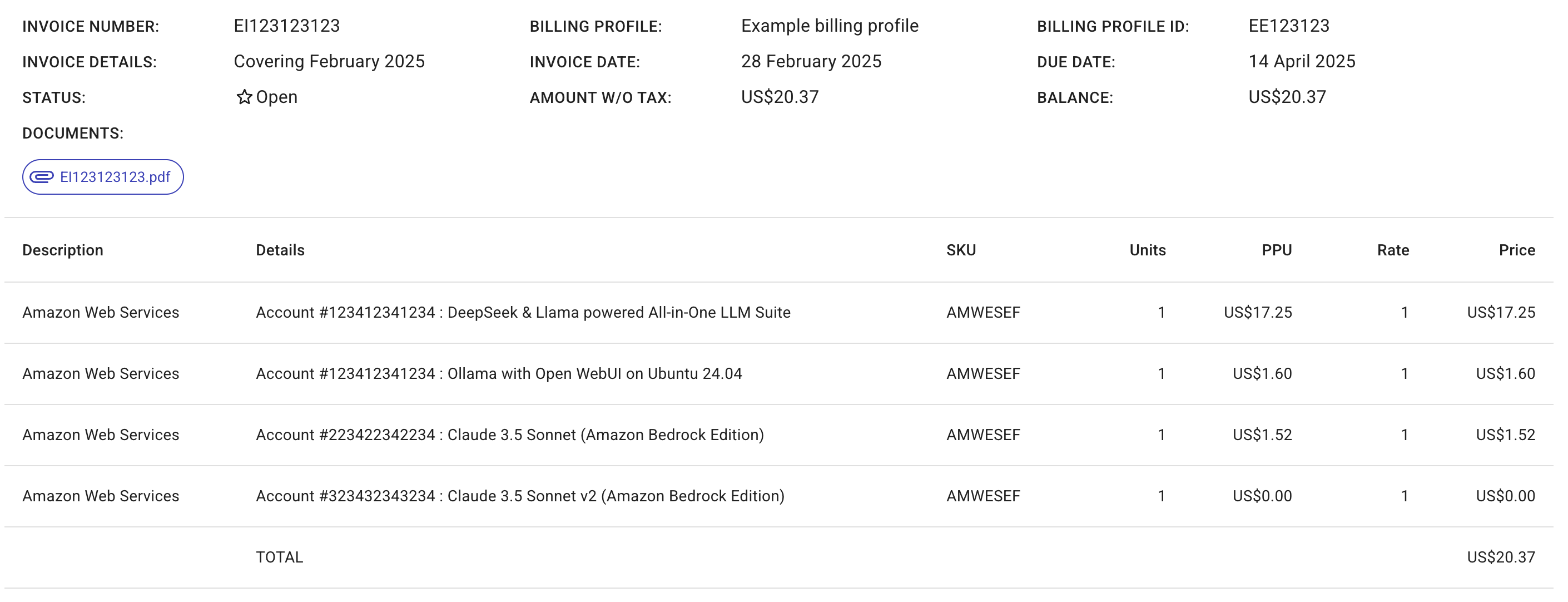Viewport: 1568px width, 602px height.
Task: Open the EI123123123.pdf document
Action: (x=115, y=177)
